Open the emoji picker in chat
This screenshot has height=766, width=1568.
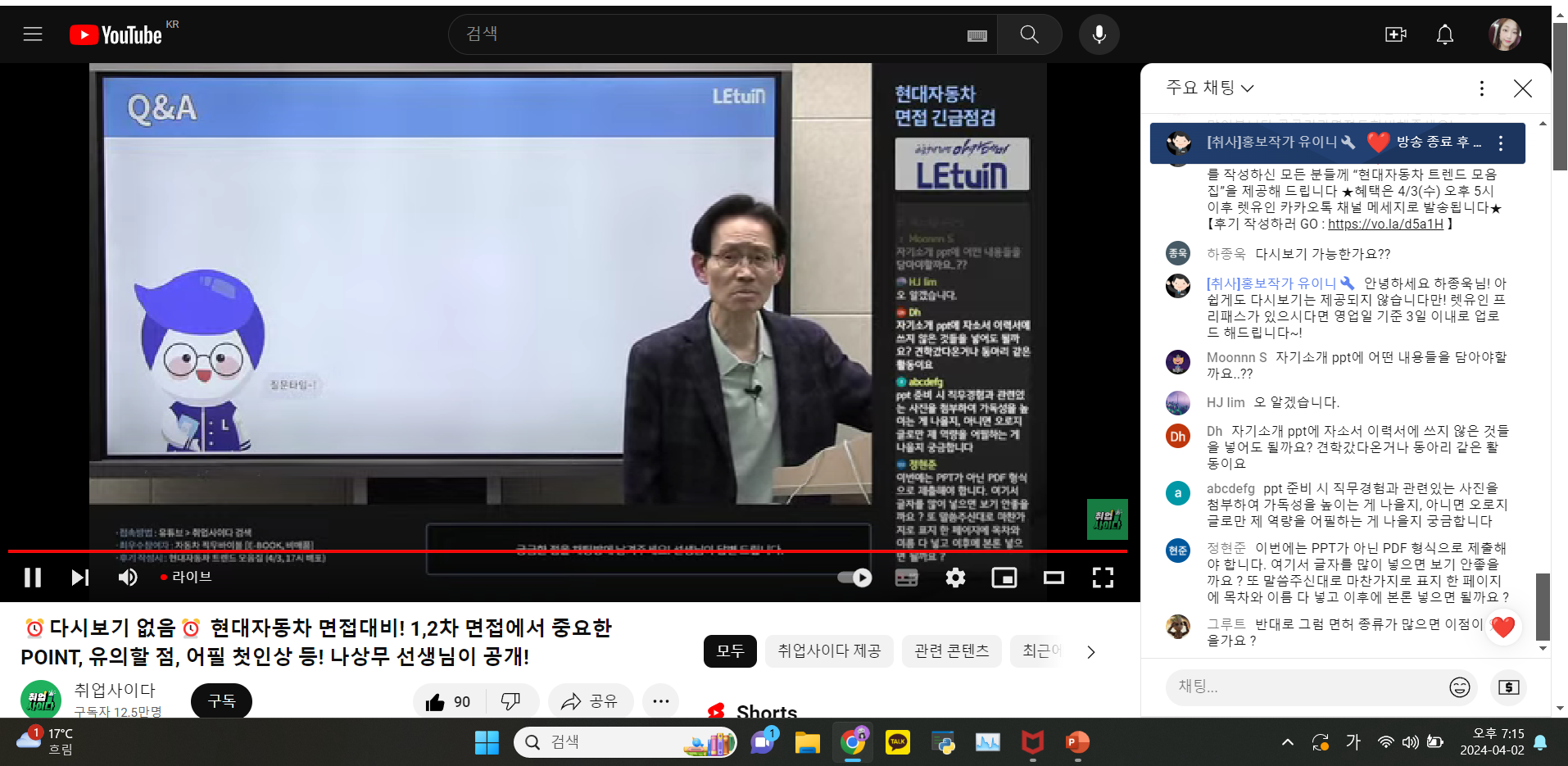coord(1460,687)
